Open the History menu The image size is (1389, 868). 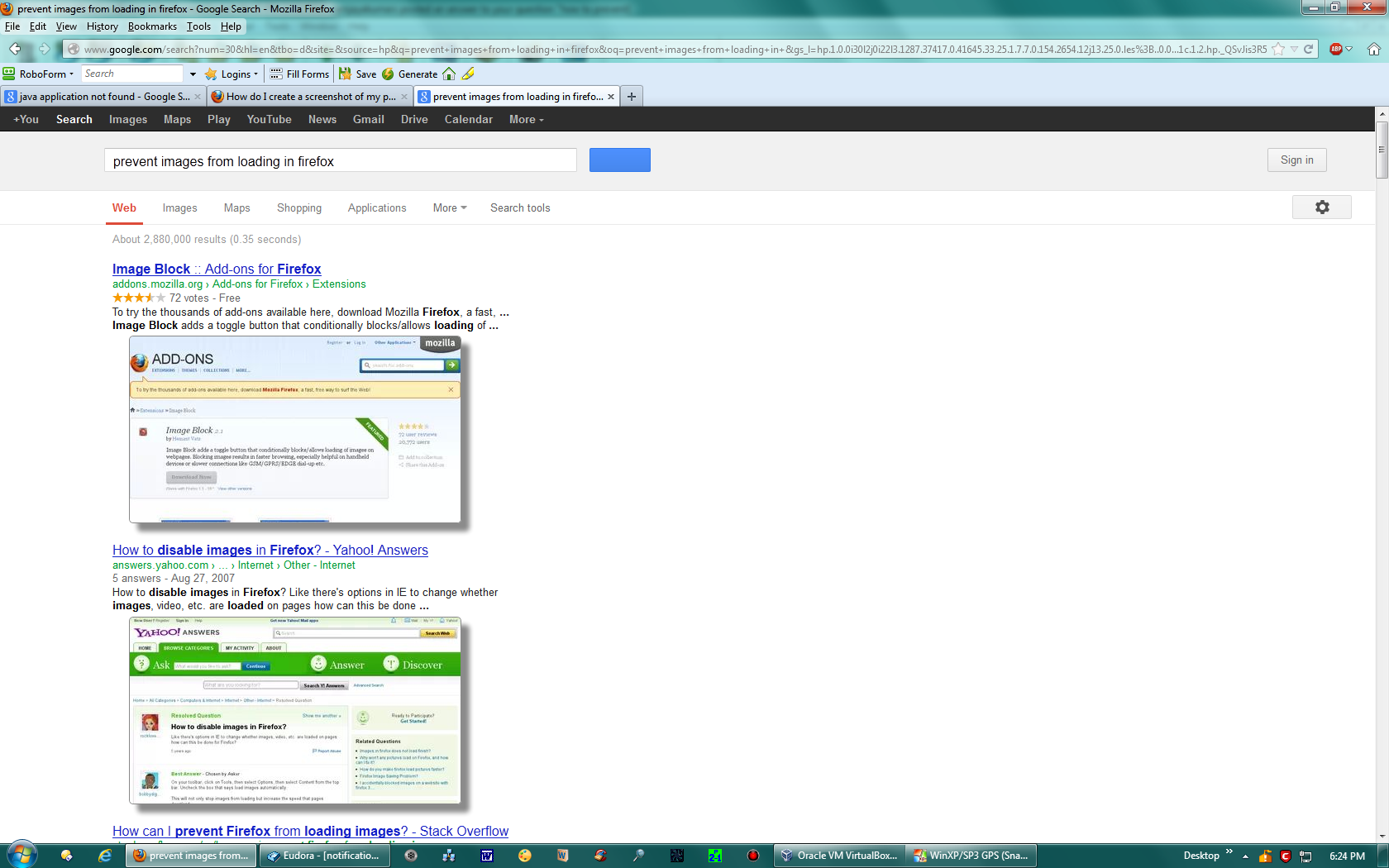pyautogui.click(x=103, y=26)
